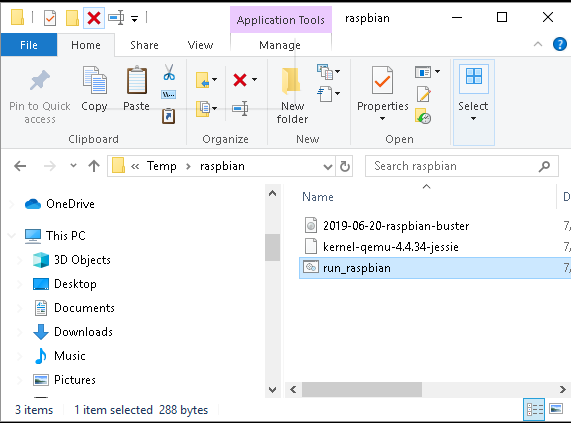Click the red Delete icon in Organize
The image size is (571, 423).
[240, 80]
